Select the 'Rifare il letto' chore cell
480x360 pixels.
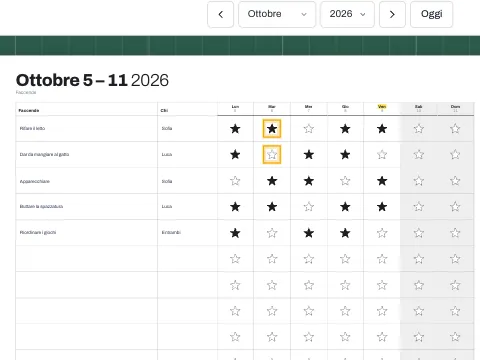pos(87,129)
